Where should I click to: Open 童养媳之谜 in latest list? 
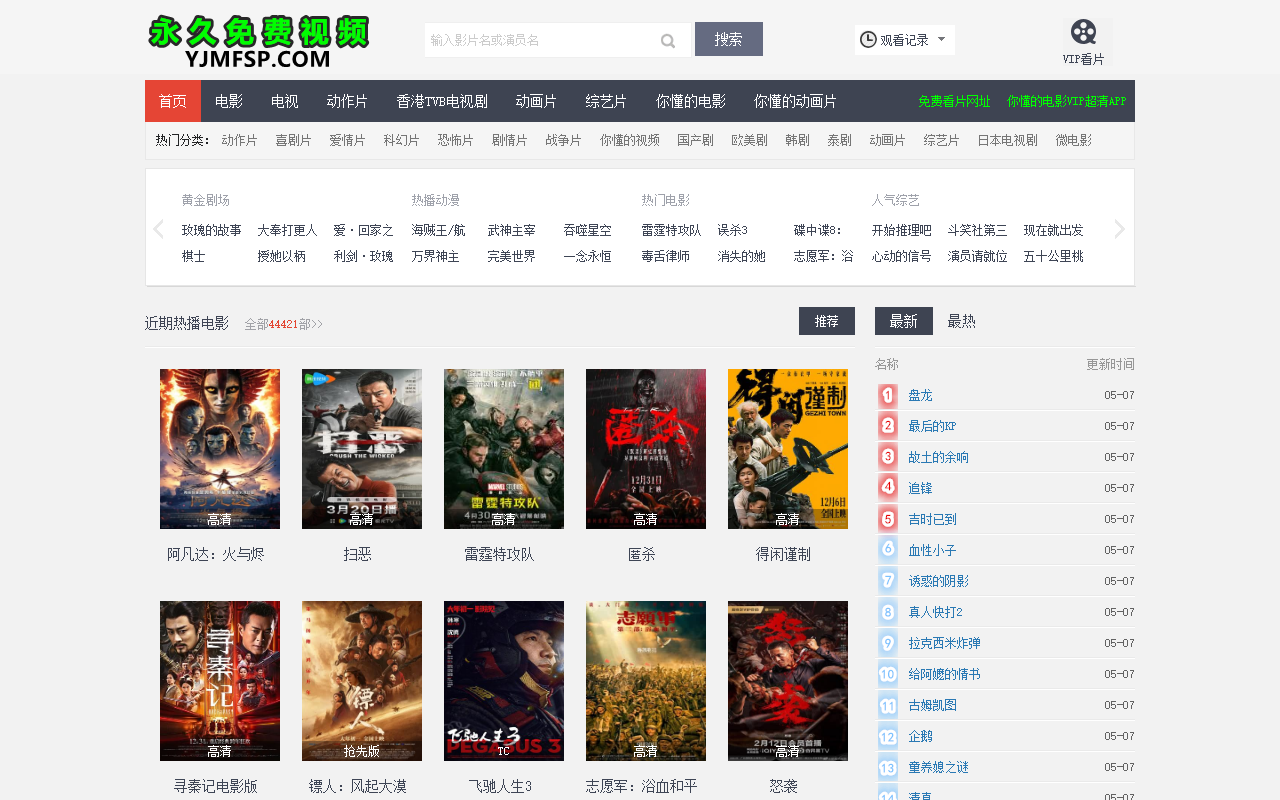[x=938, y=768]
